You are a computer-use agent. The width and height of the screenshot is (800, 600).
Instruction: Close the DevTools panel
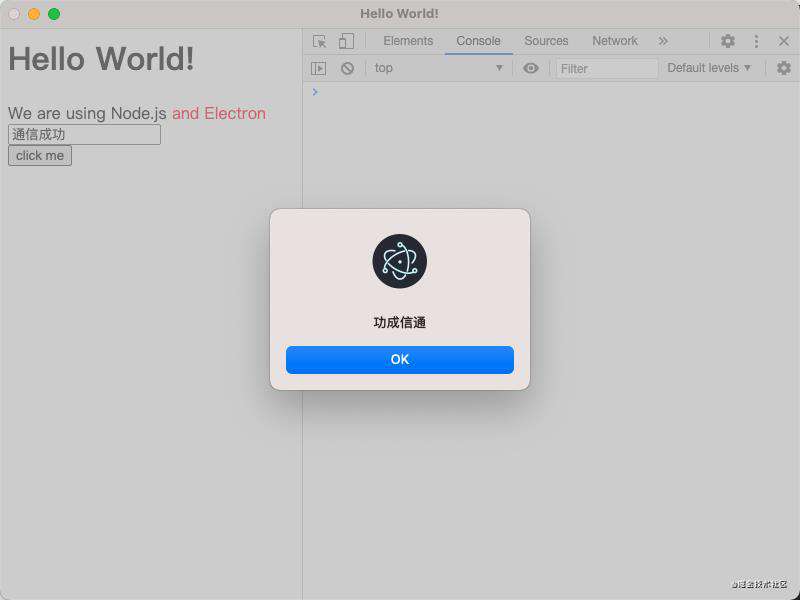(784, 41)
